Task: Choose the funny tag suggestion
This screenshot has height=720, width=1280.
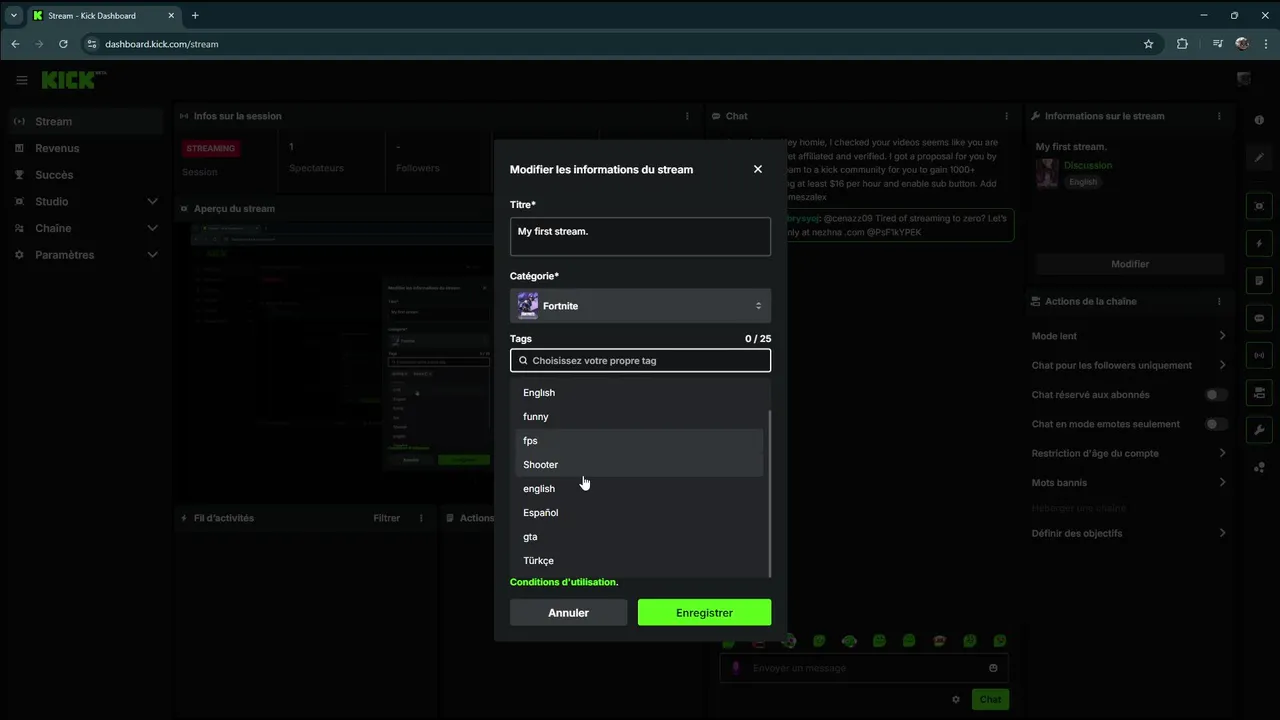Action: tap(640, 417)
